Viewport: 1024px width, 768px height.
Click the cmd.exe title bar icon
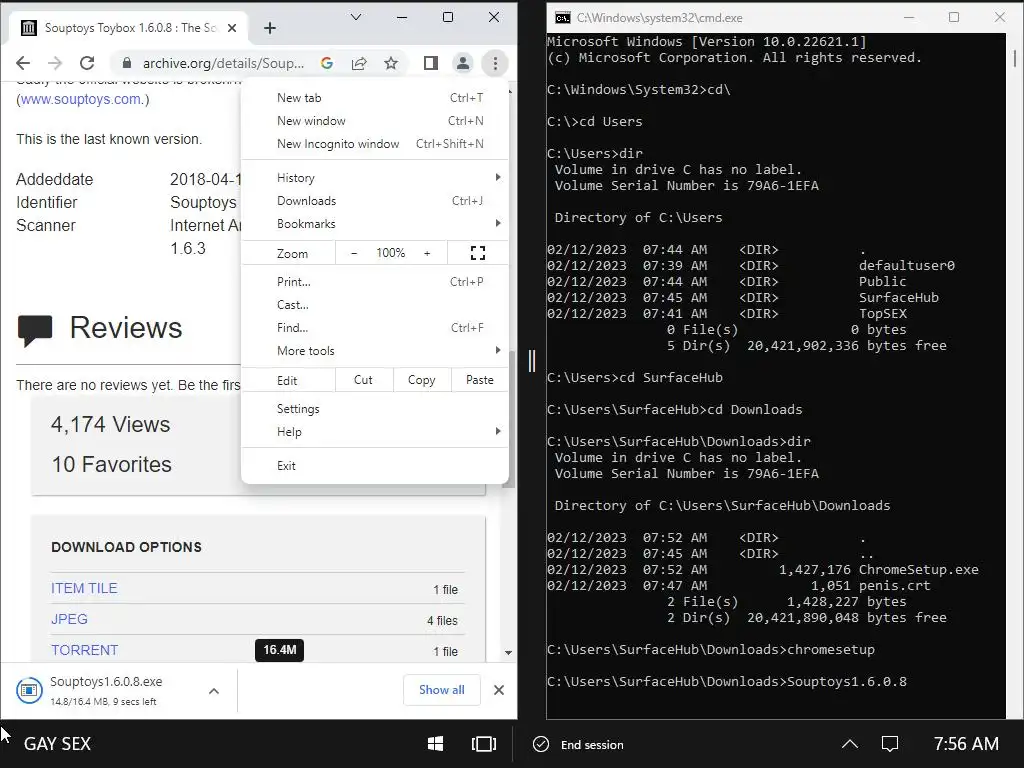(x=562, y=18)
